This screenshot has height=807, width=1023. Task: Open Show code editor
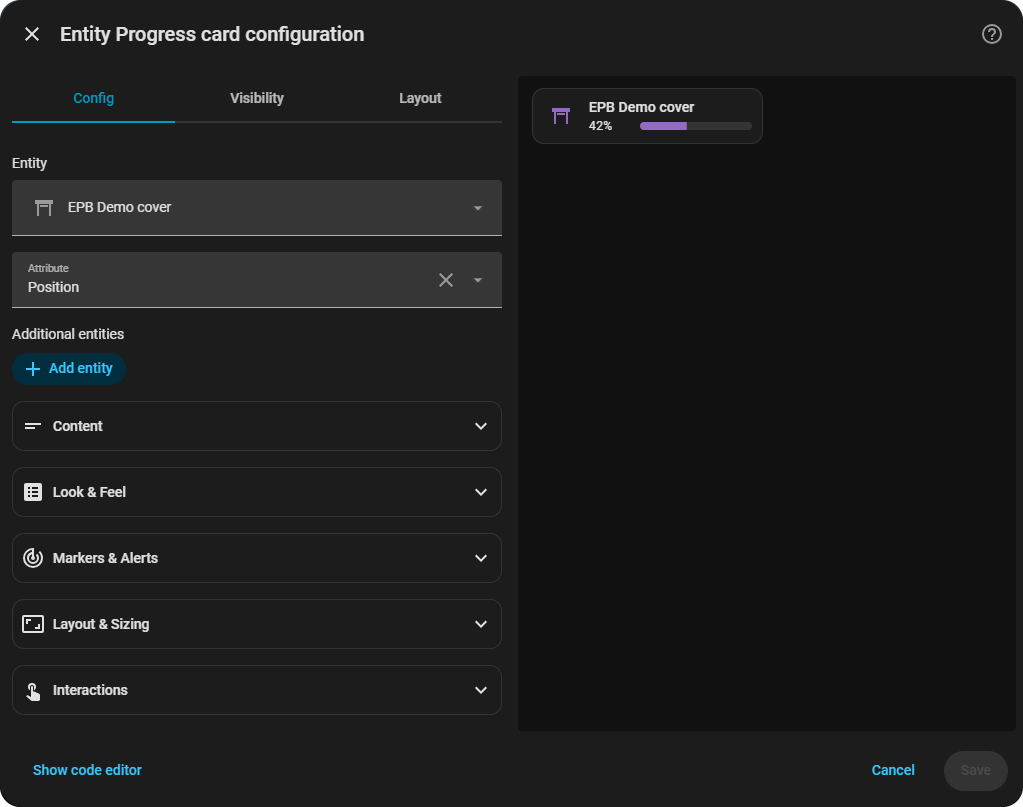(87, 770)
